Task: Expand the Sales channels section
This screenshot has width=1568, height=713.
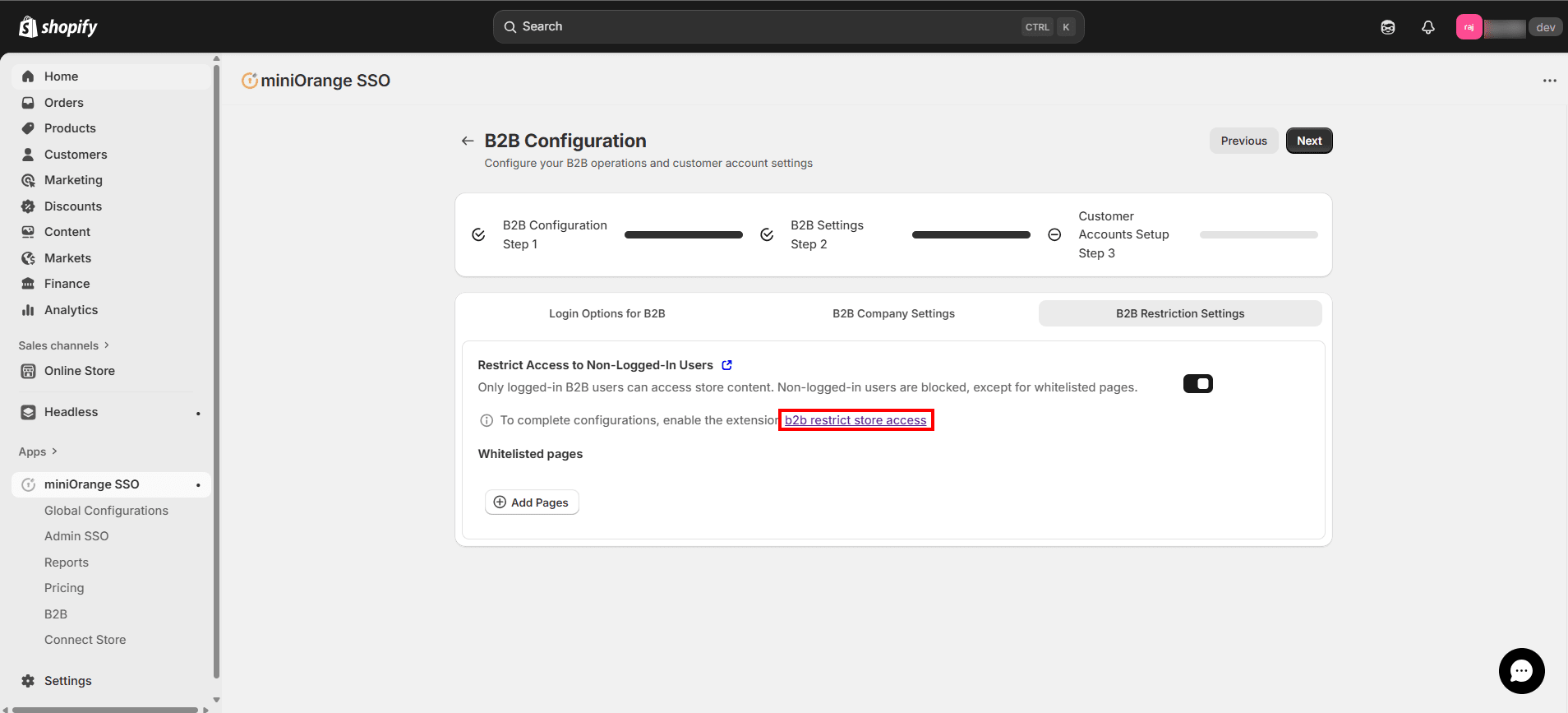Action: [x=64, y=345]
